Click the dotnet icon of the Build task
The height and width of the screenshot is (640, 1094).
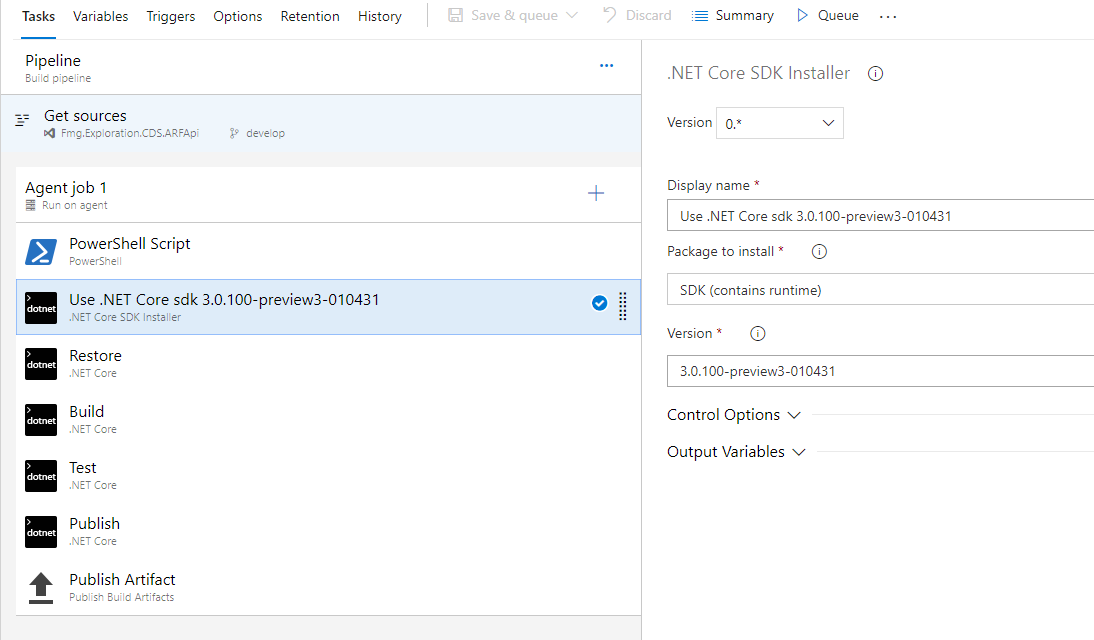pyautogui.click(x=41, y=419)
